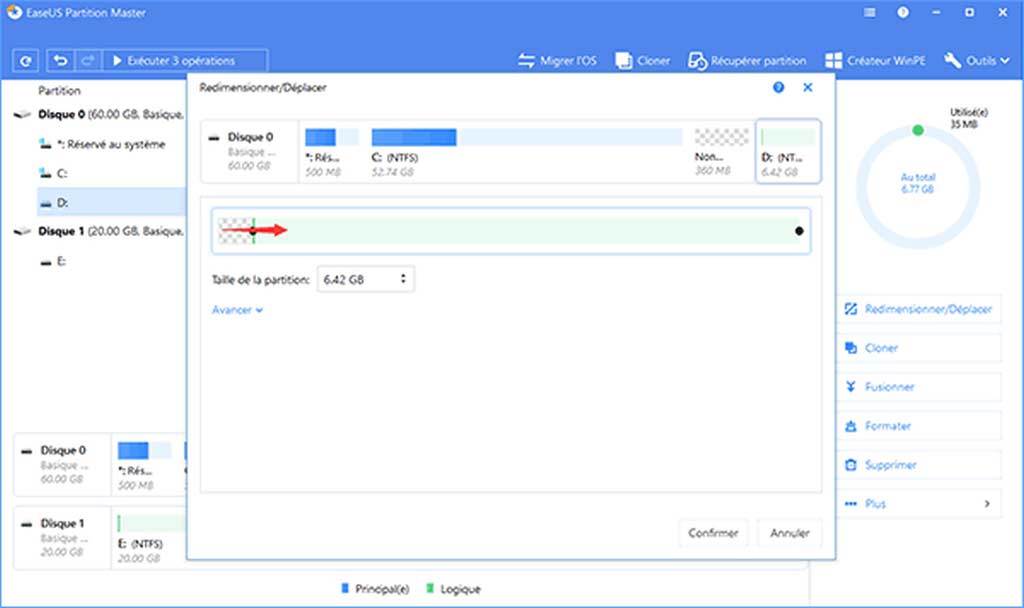This screenshot has width=1024, height=608.
Task: Click Fusionner in the right panel
Action: 918,387
